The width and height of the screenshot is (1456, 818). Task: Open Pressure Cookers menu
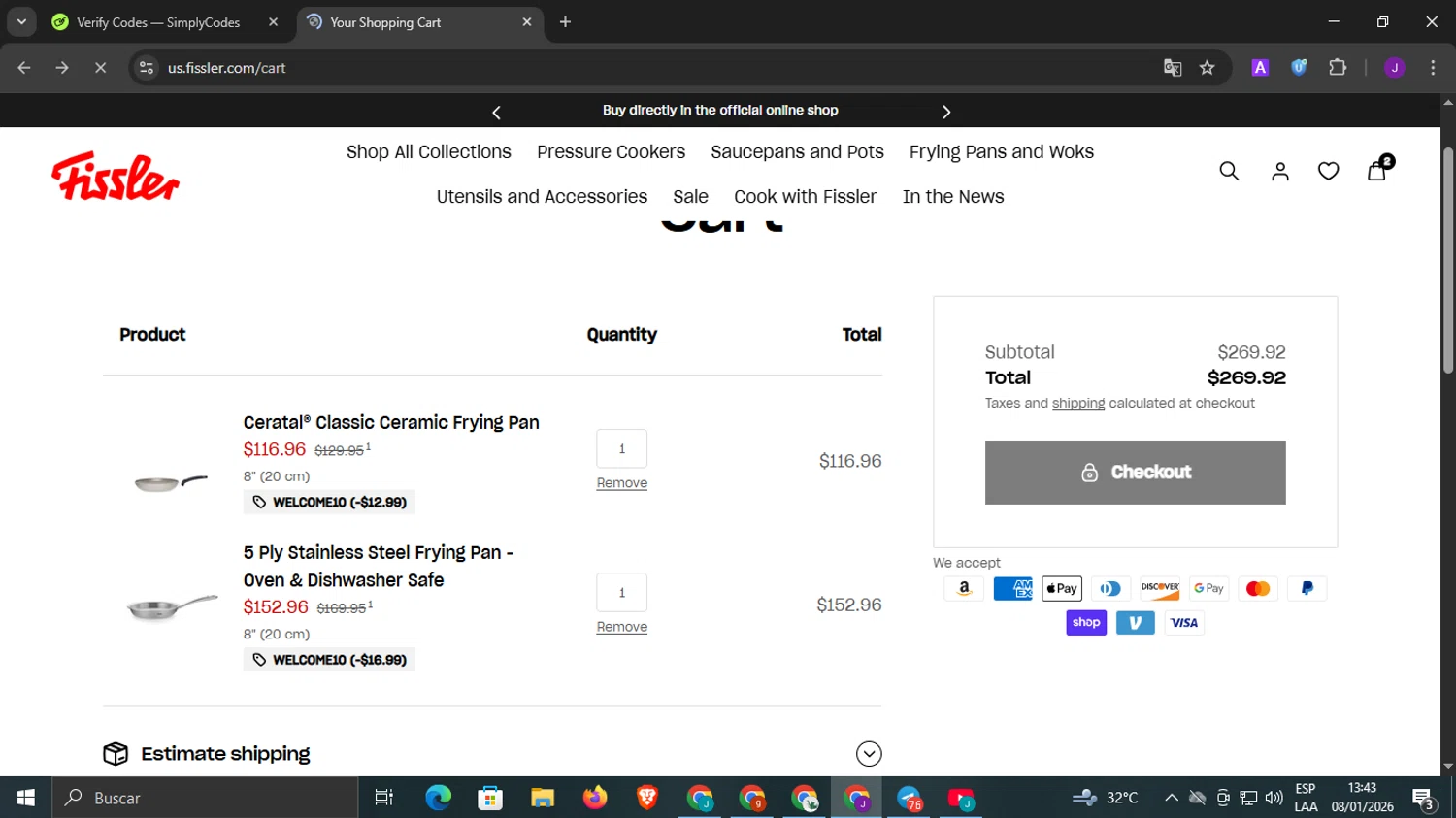[x=611, y=152]
